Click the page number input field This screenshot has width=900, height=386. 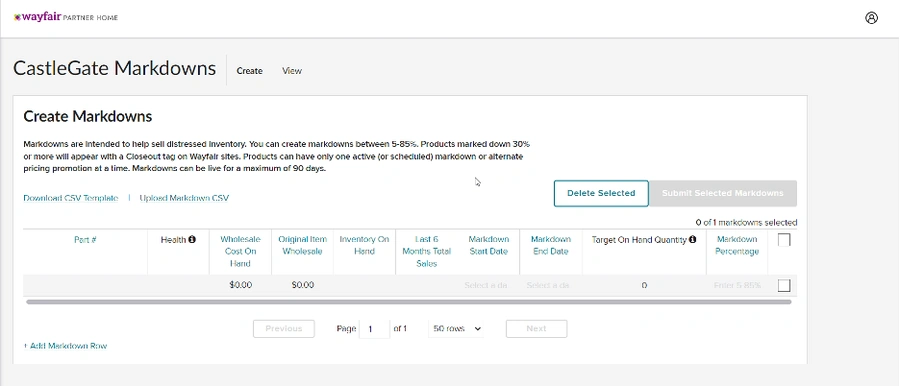click(x=374, y=329)
